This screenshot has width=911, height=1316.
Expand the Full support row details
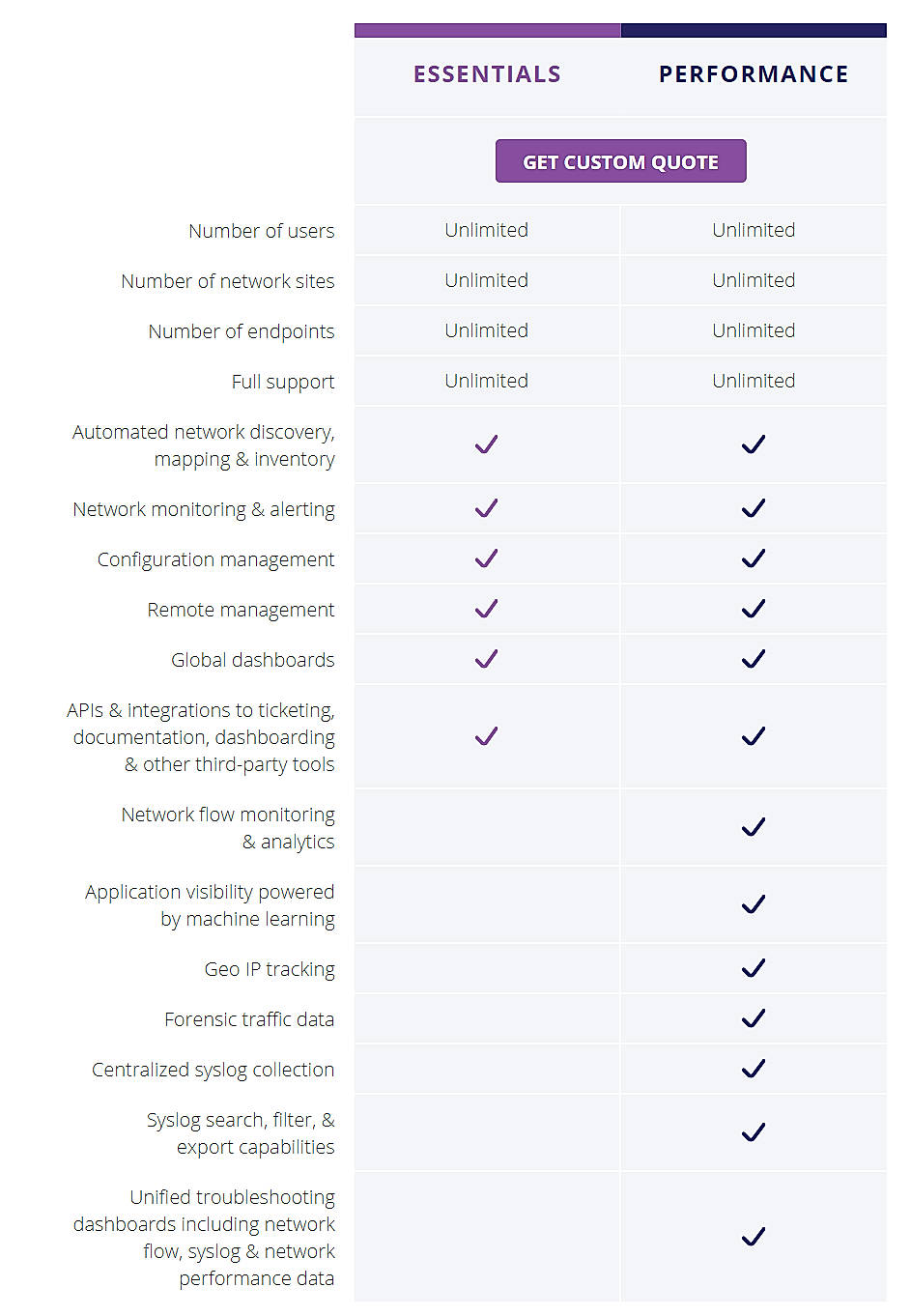283,381
